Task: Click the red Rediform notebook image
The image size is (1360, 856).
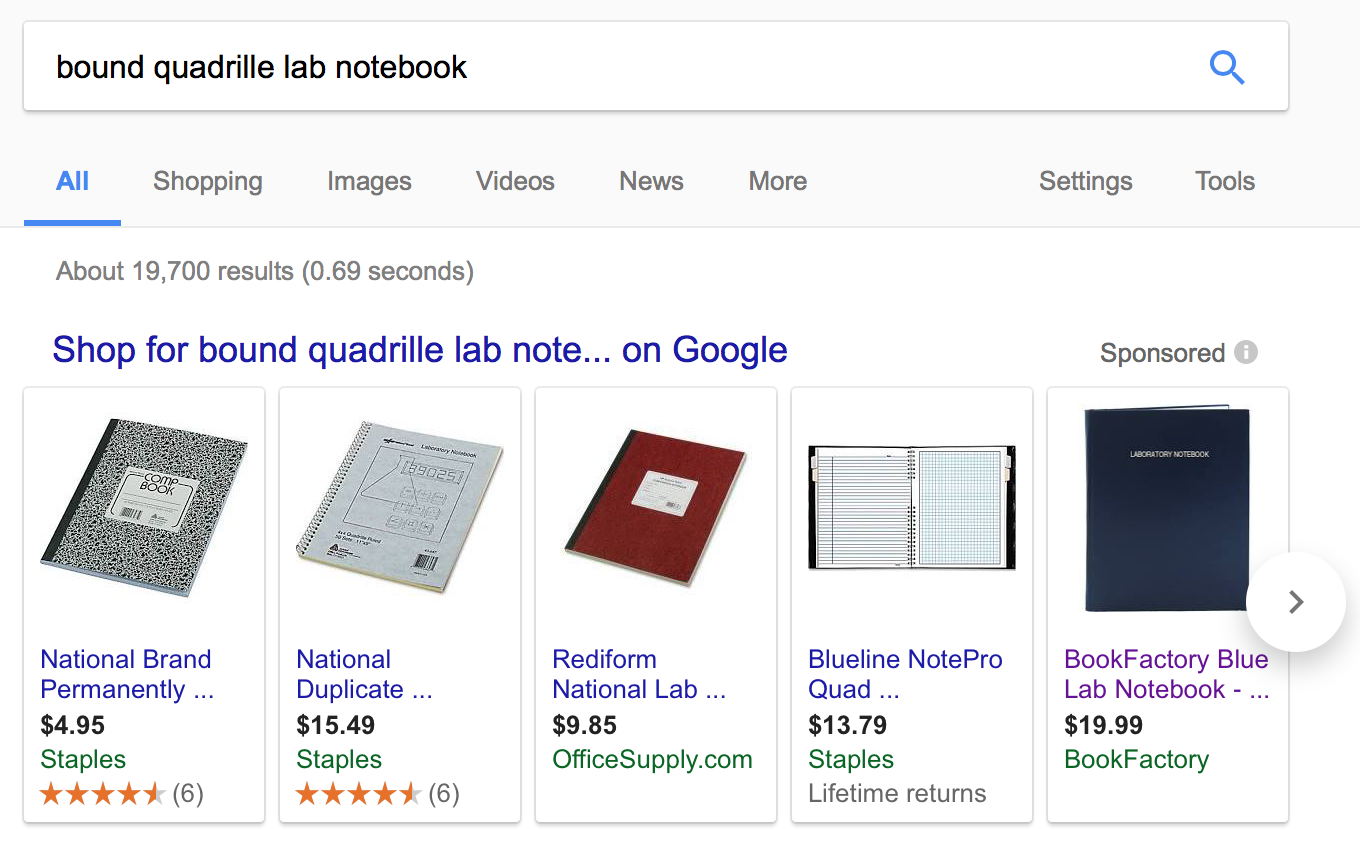Action: click(656, 508)
